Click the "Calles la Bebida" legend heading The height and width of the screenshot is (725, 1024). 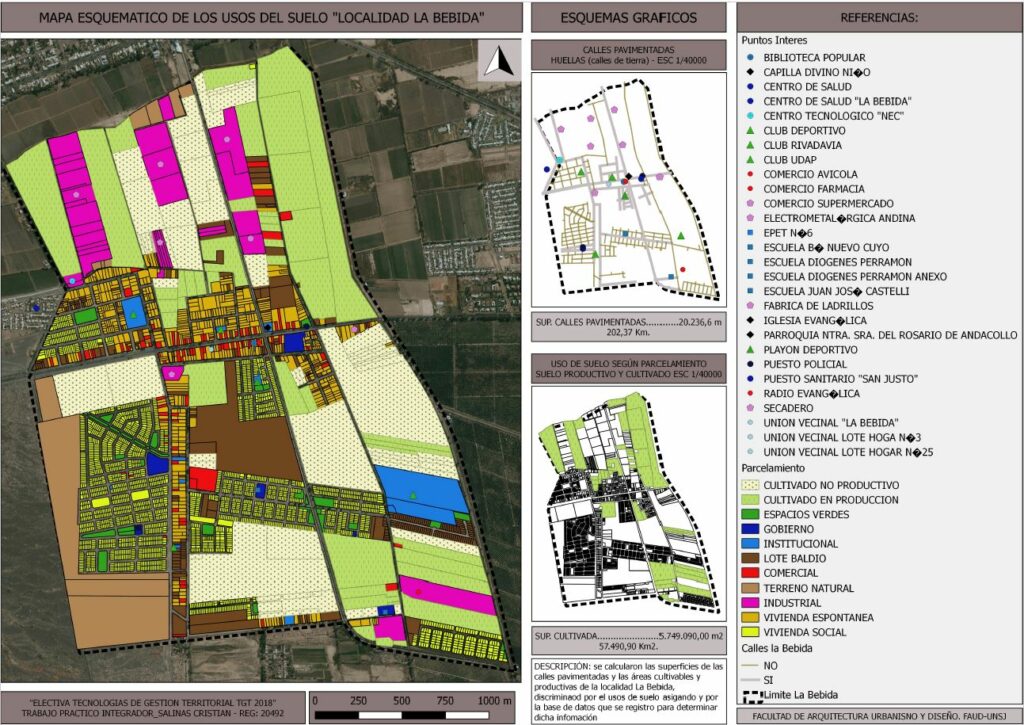pyautogui.click(x=777, y=649)
